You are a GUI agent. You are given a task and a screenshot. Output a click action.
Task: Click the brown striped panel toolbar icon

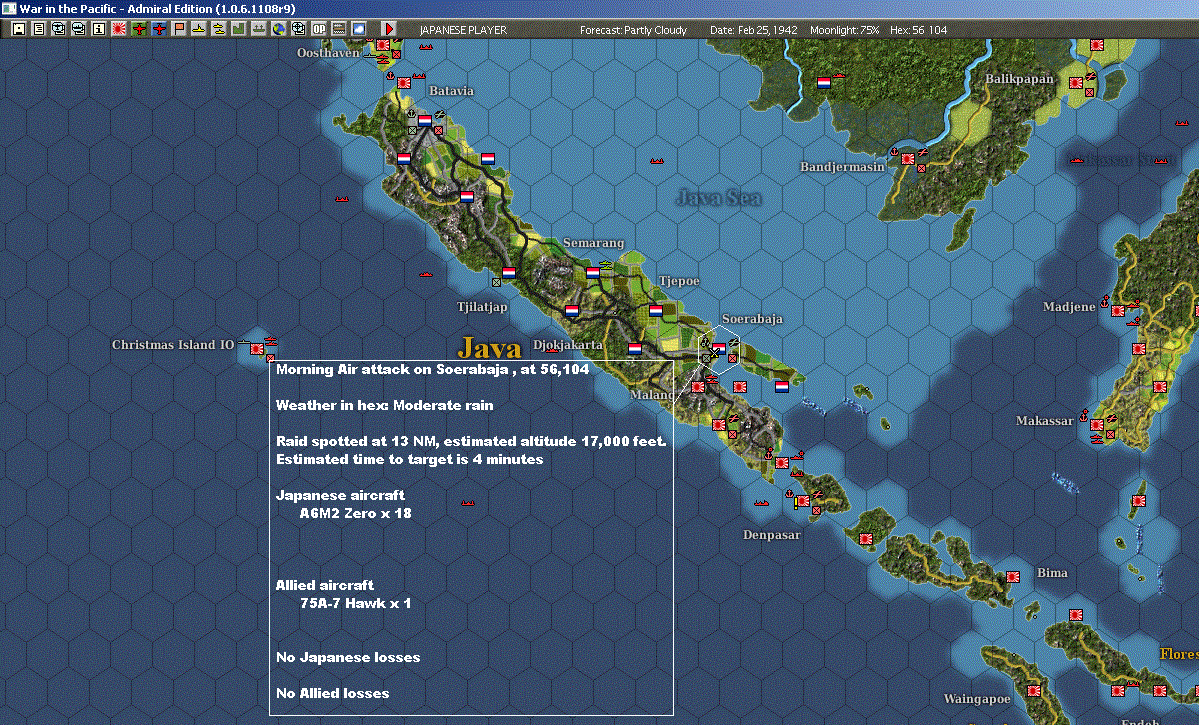(x=338, y=29)
